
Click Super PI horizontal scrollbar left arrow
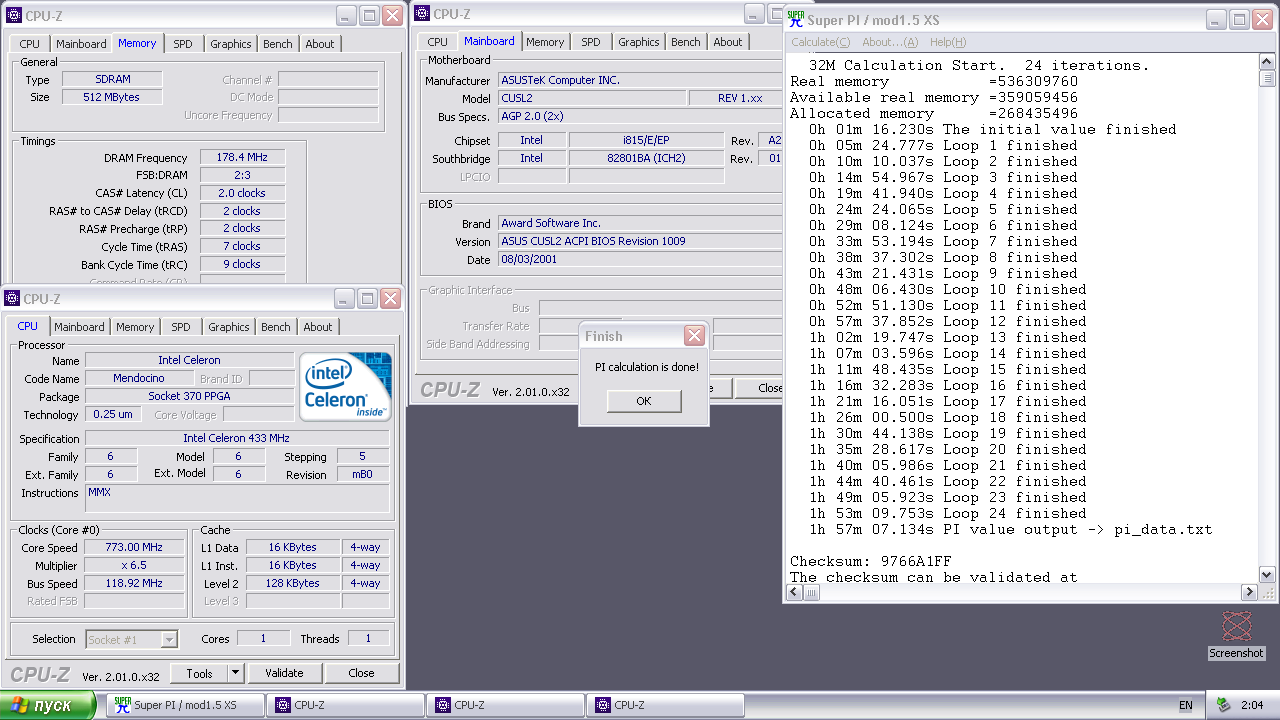point(795,592)
